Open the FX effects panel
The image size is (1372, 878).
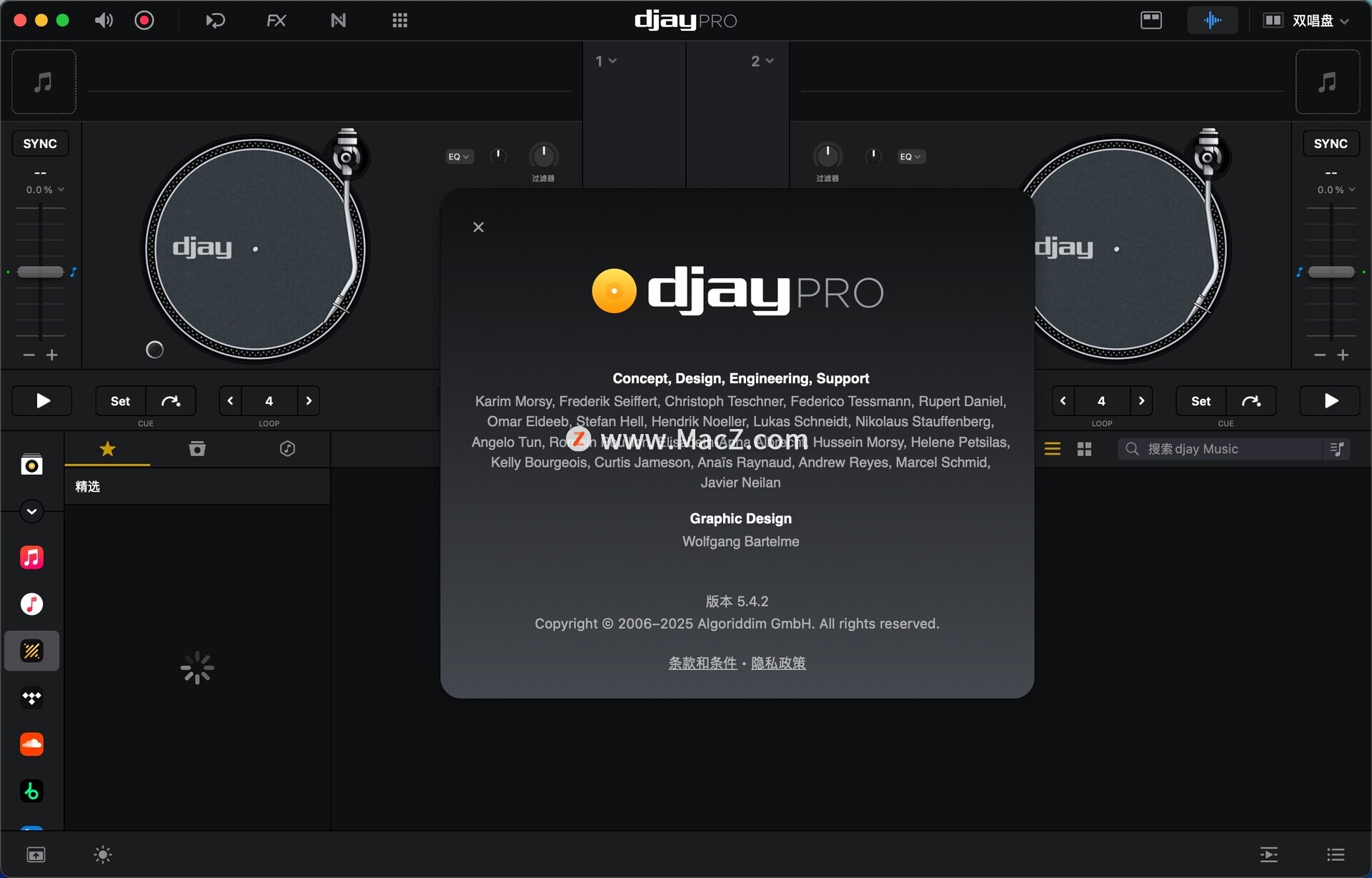(x=276, y=20)
